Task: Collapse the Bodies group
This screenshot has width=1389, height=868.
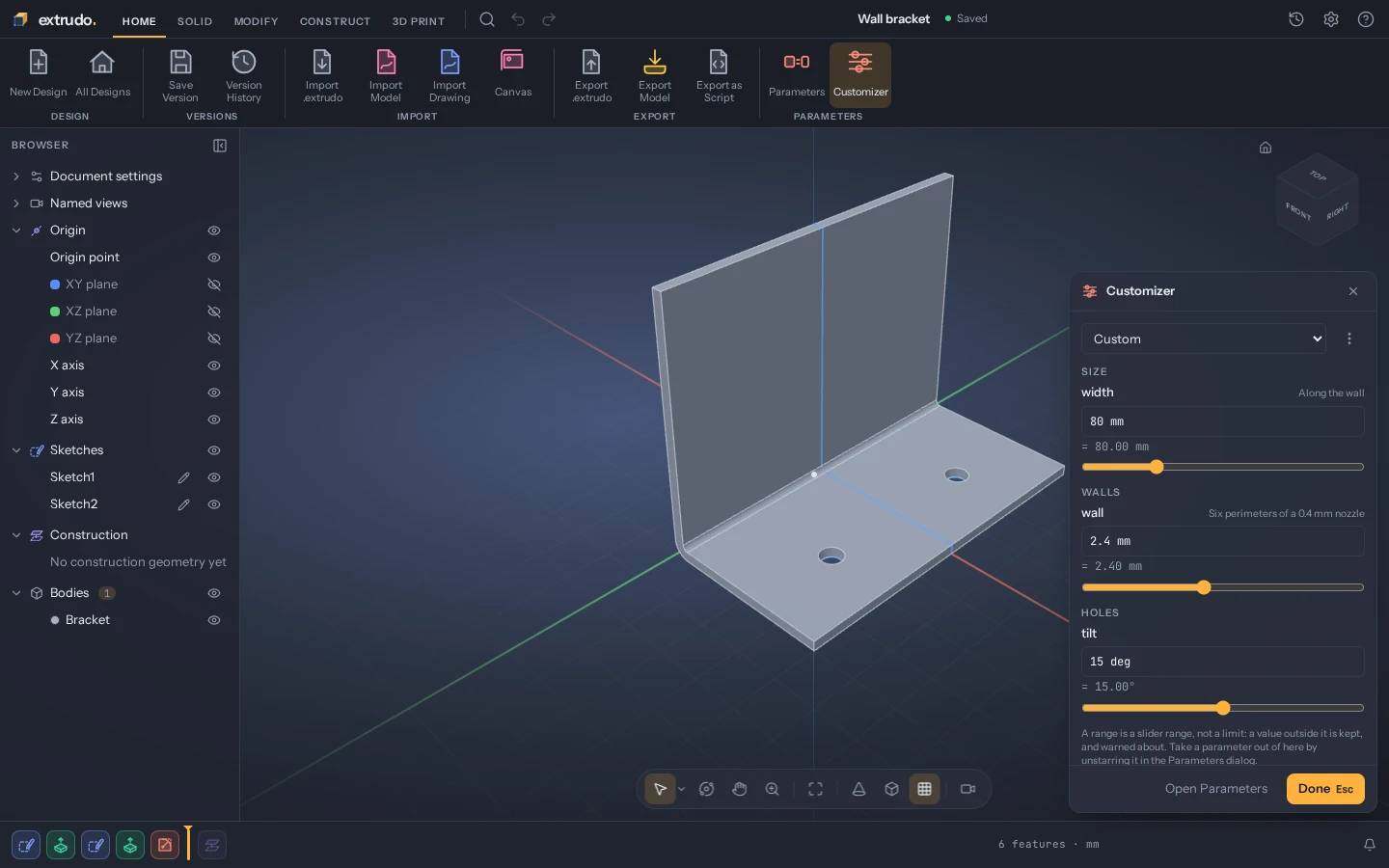Action: click(16, 593)
